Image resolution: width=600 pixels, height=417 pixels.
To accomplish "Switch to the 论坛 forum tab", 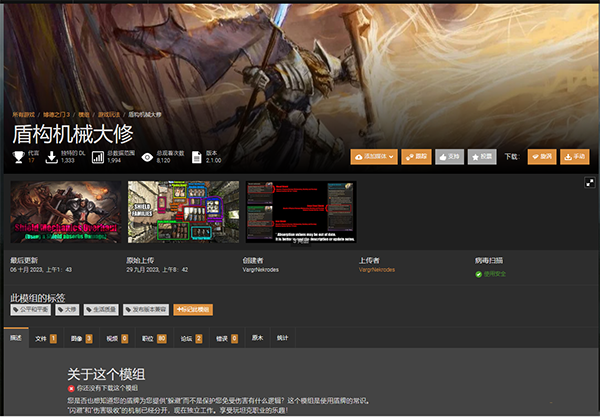I will (191, 339).
